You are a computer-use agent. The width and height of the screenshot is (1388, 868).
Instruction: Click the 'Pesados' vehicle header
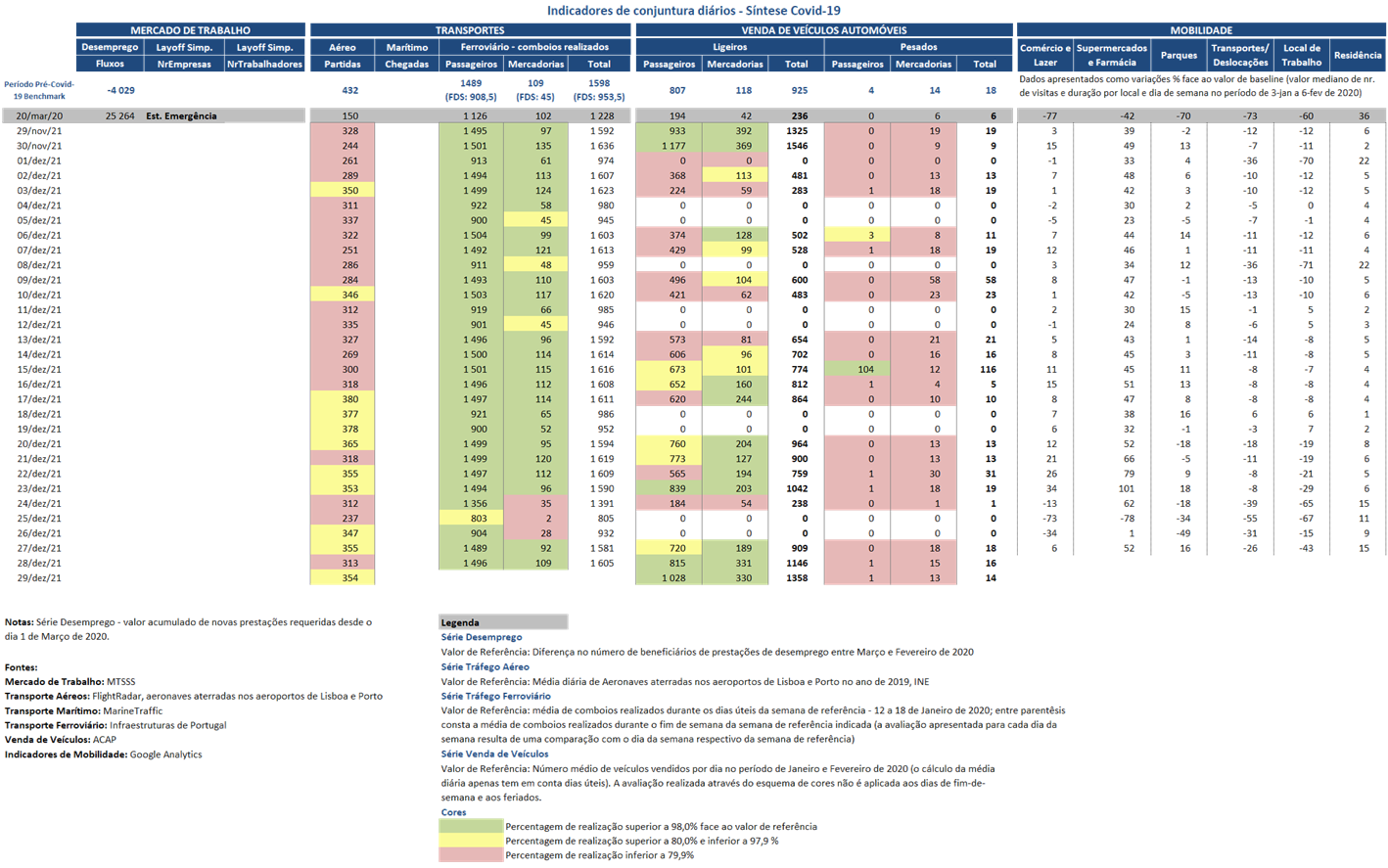918,47
